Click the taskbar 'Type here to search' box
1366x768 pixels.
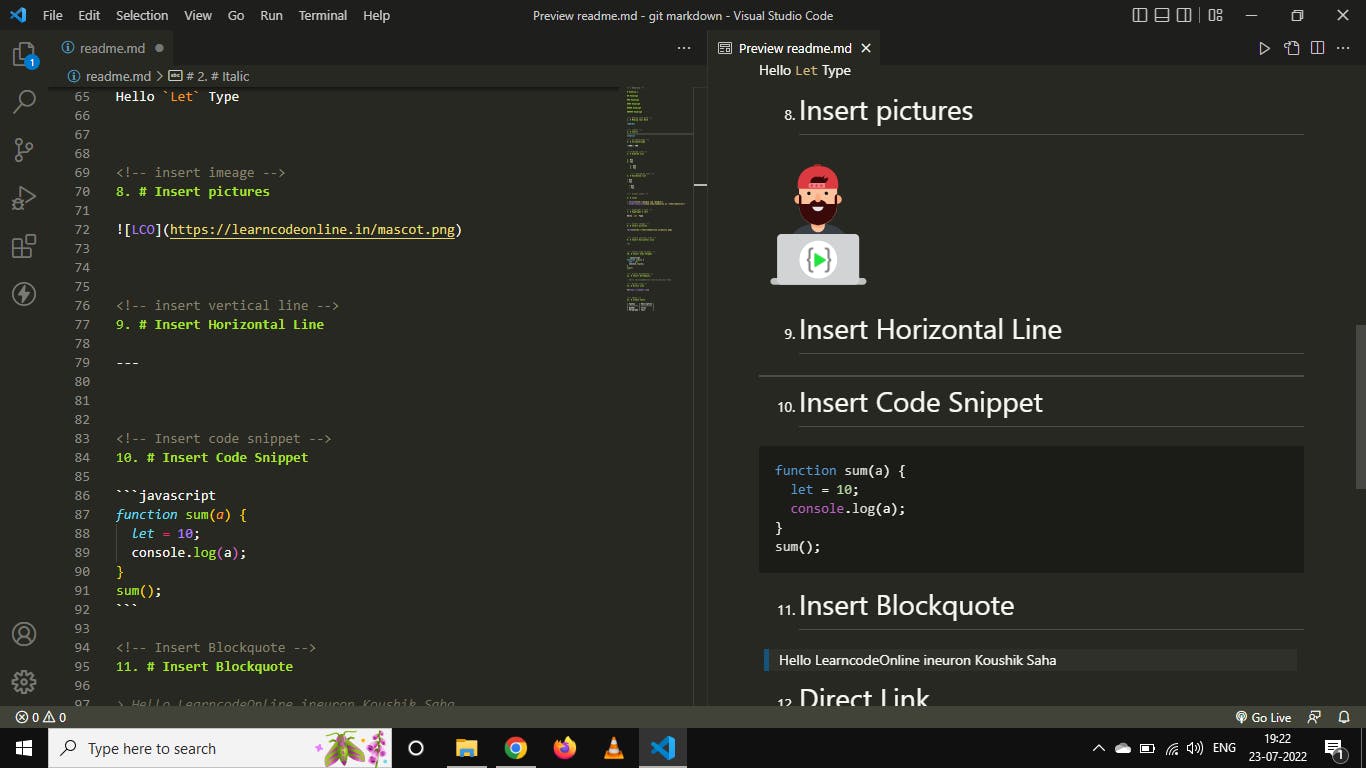coord(220,748)
